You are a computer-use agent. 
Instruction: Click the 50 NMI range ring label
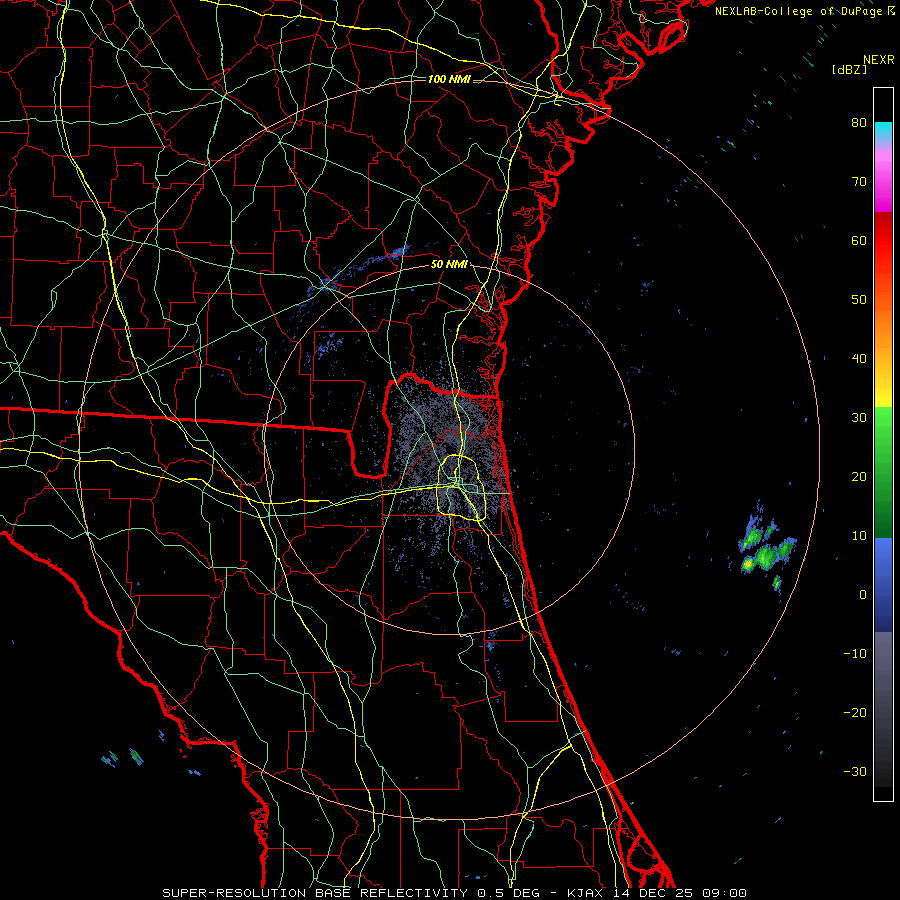pos(449,265)
